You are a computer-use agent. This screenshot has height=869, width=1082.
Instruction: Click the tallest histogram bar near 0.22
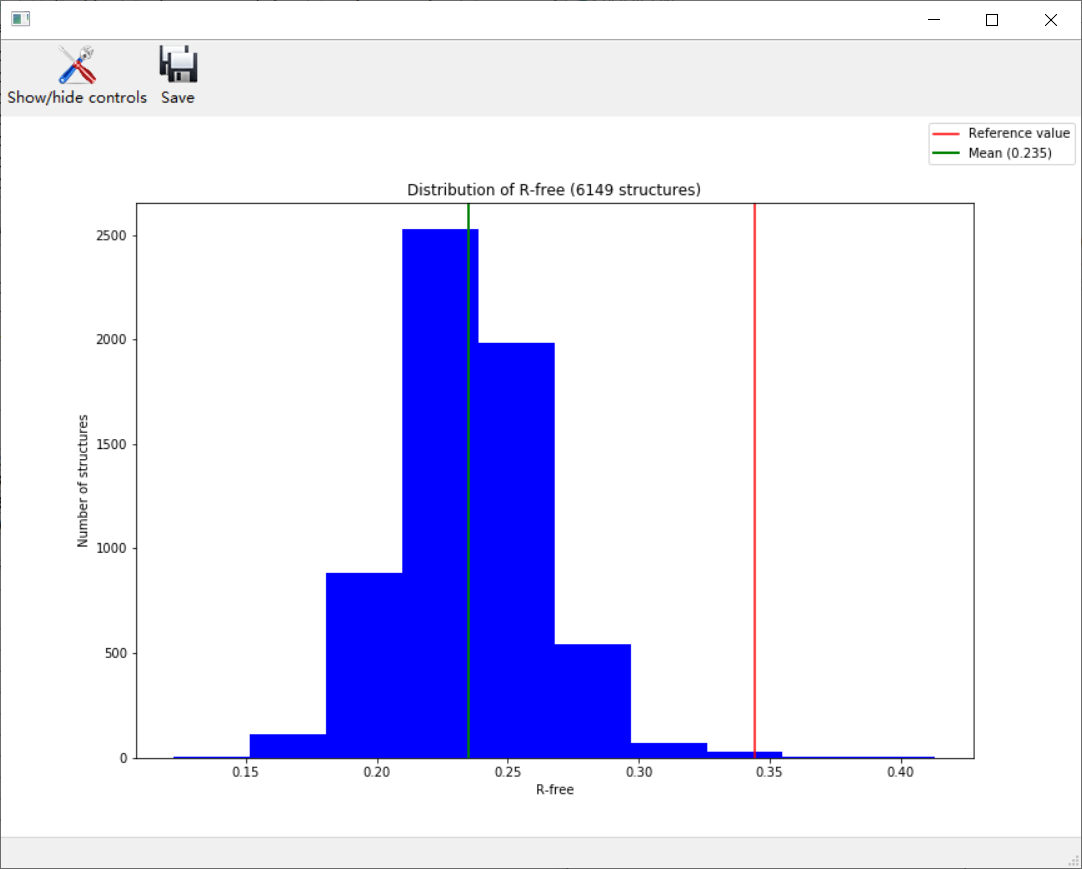click(x=440, y=493)
